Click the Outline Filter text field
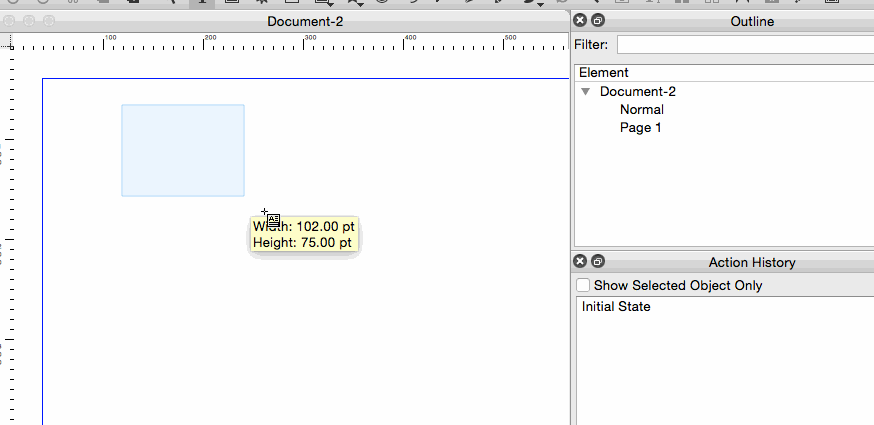Viewport: 874px width, 425px height. [744, 45]
